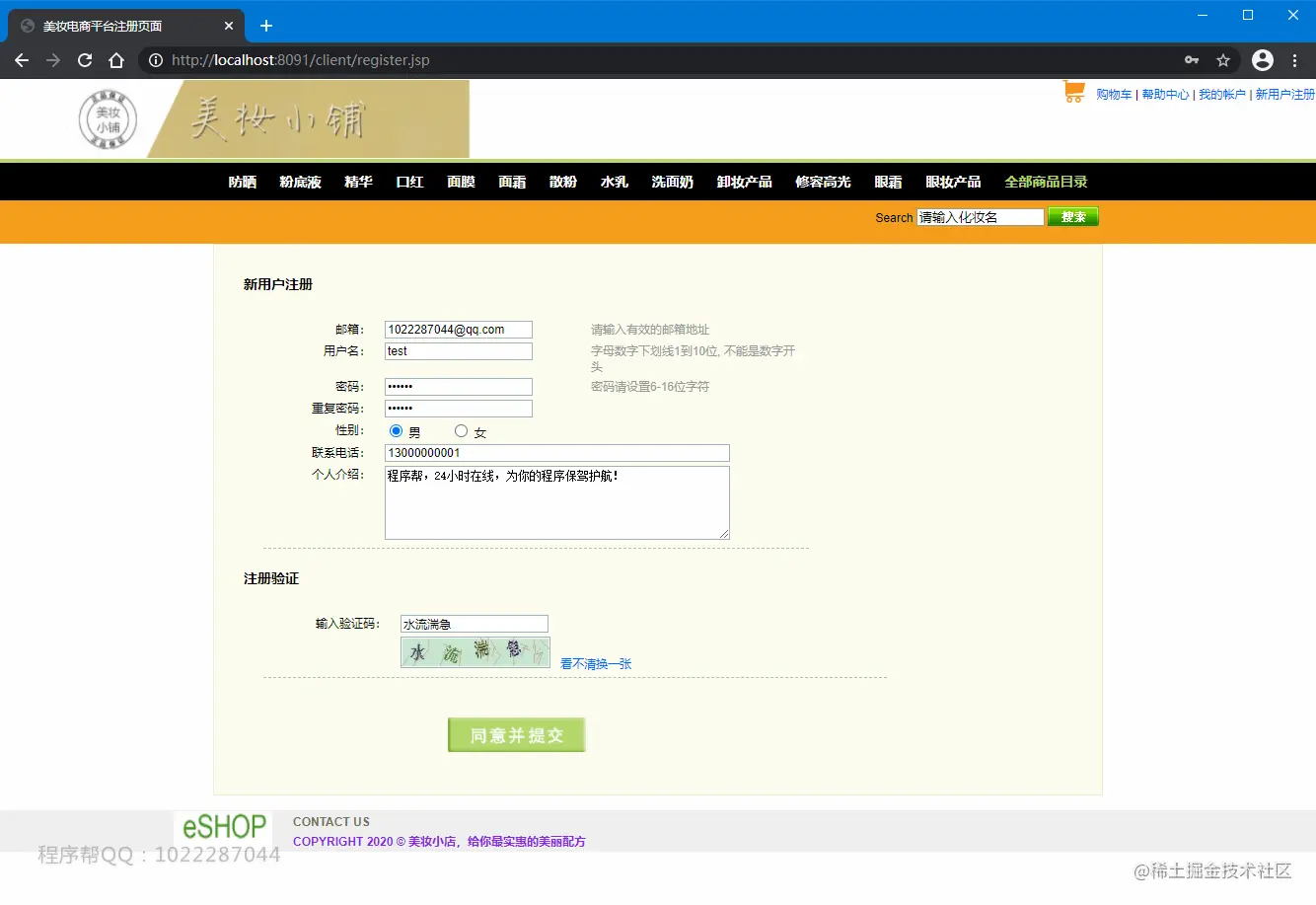Screen dimensions: 1316x905
Task: Open the 修容高光 category
Action: click(824, 182)
